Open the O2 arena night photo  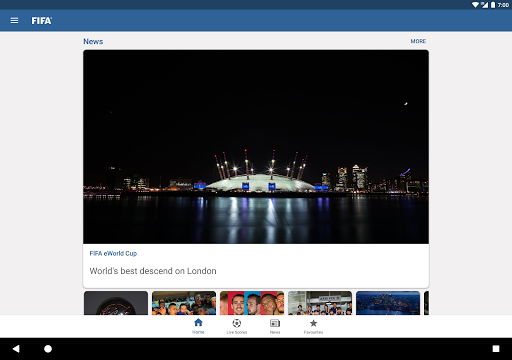pos(256,147)
